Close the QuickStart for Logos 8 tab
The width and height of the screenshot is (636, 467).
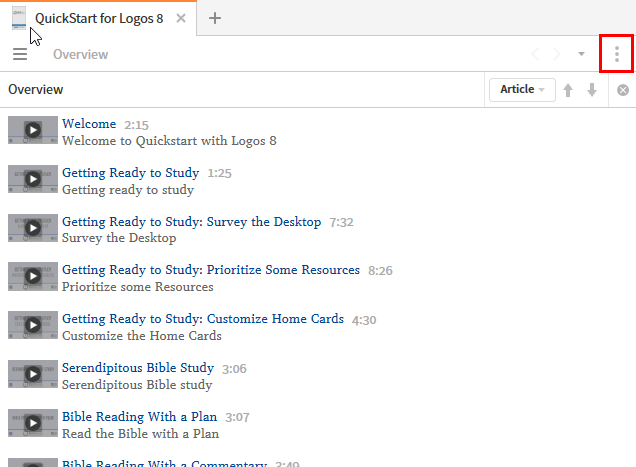tap(181, 18)
